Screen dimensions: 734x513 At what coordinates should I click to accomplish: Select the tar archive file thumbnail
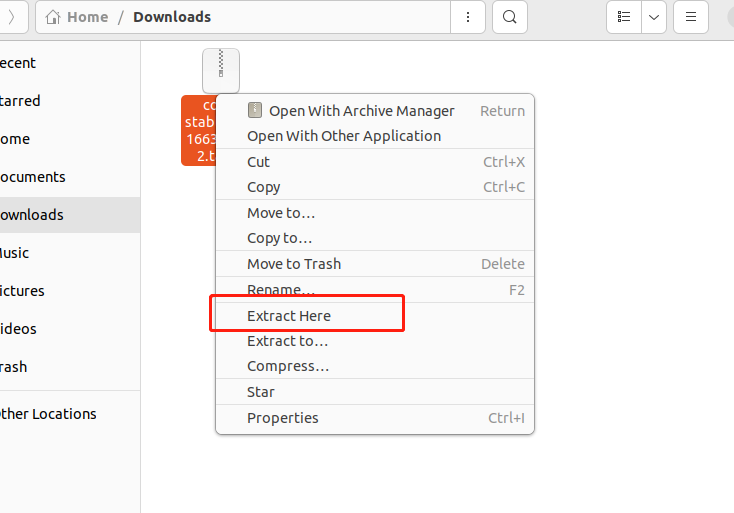click(x=220, y=70)
